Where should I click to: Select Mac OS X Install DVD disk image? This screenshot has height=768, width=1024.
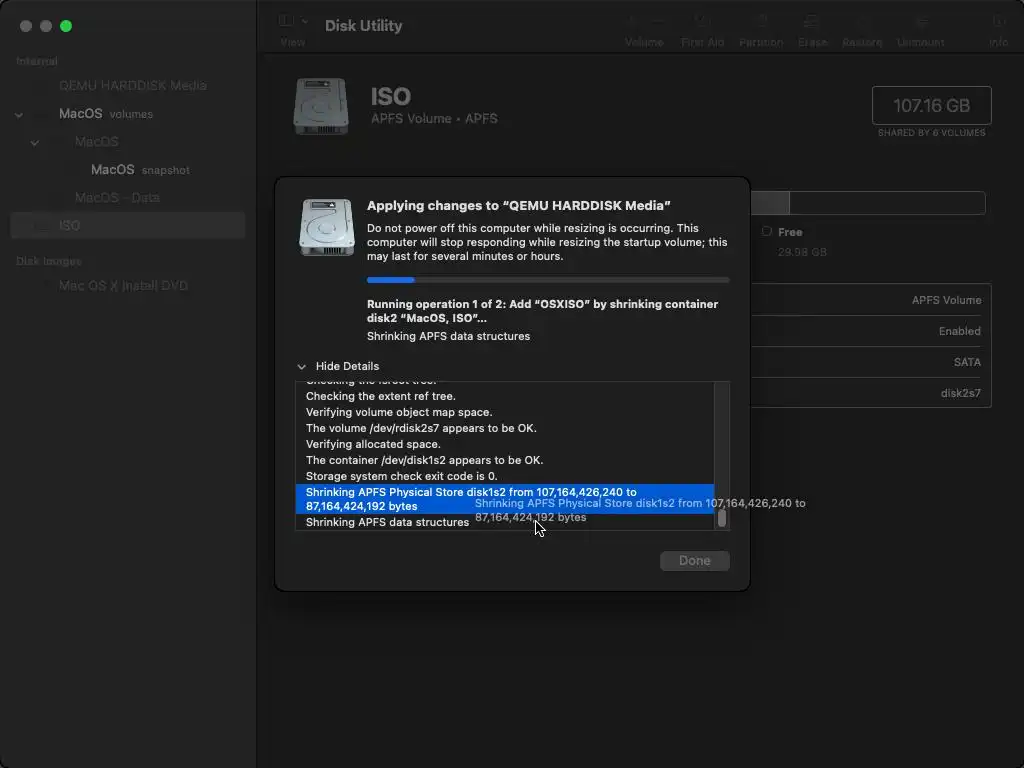(128, 285)
